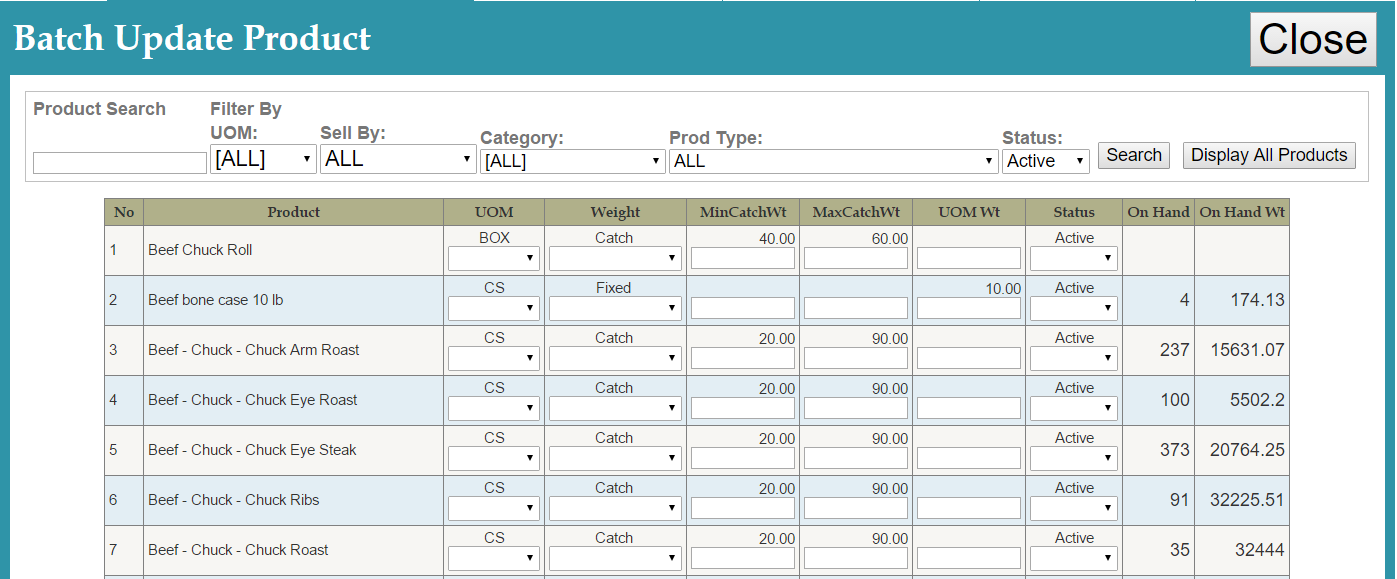
Task: Open the Status dropdown for Chuck Eye Roast
Action: (x=1073, y=408)
